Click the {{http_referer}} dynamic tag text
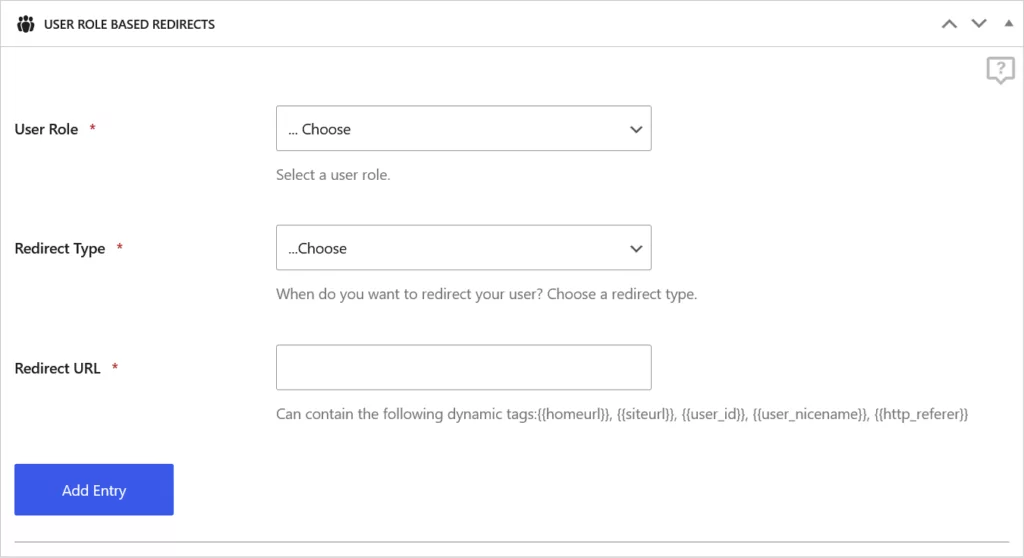This screenshot has width=1024, height=558. tap(921, 414)
